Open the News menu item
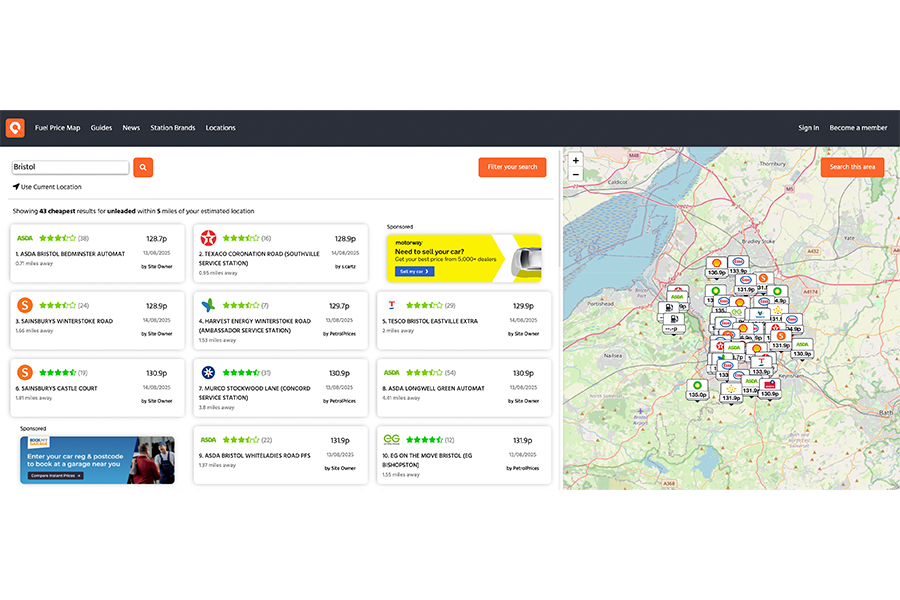 tap(131, 127)
